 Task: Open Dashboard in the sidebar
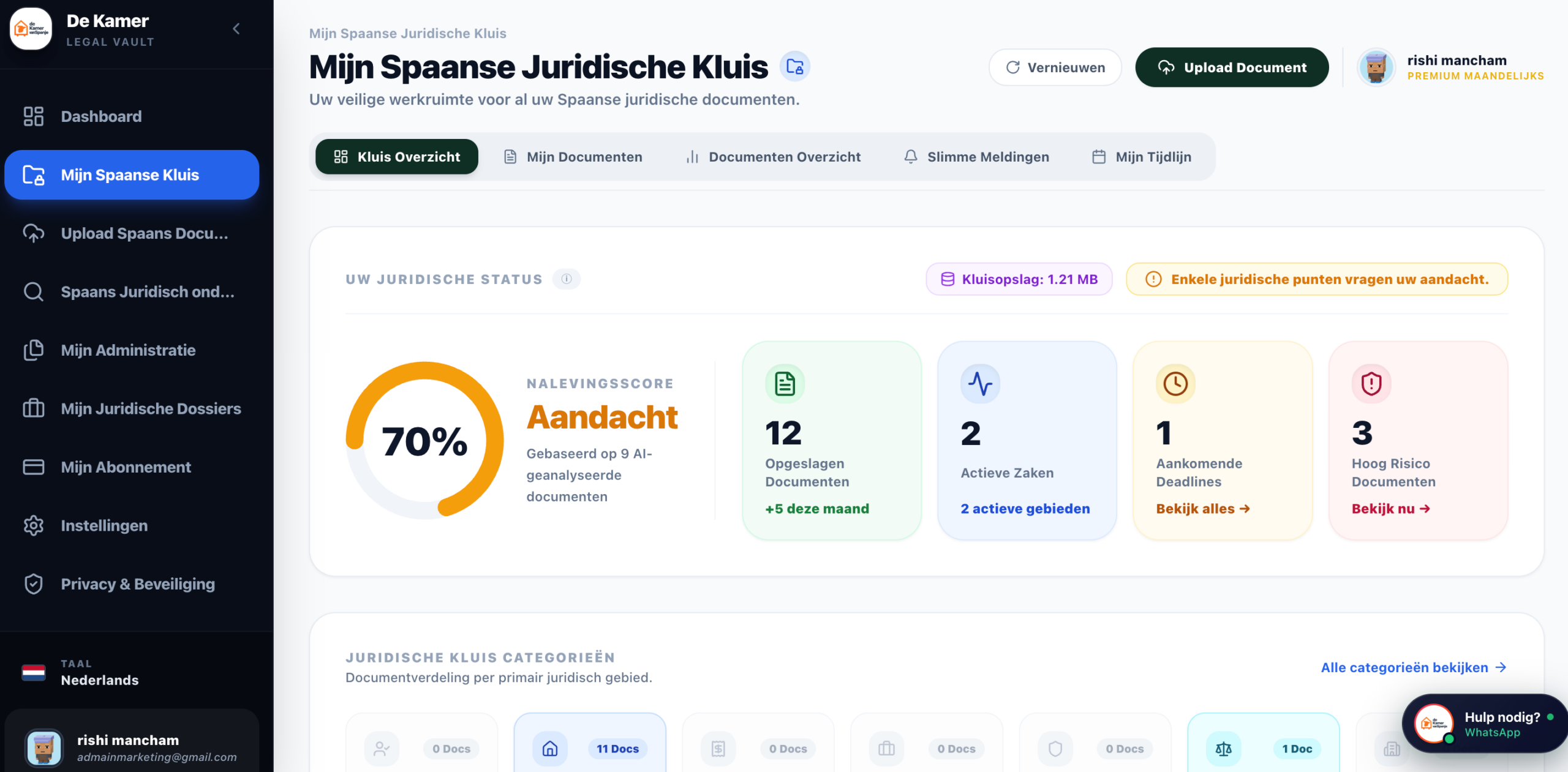[x=132, y=116]
